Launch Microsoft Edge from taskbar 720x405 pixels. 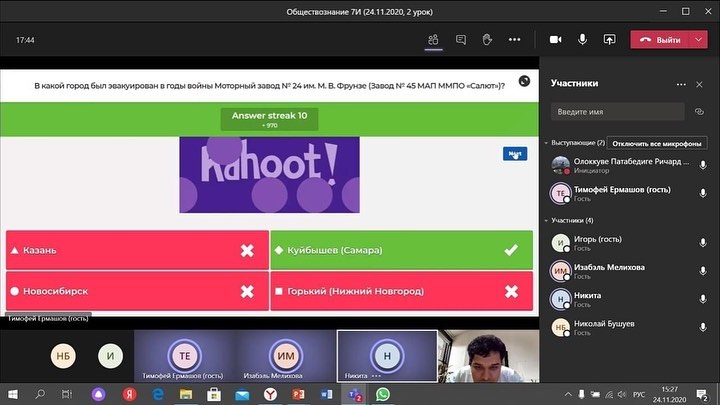(158, 394)
